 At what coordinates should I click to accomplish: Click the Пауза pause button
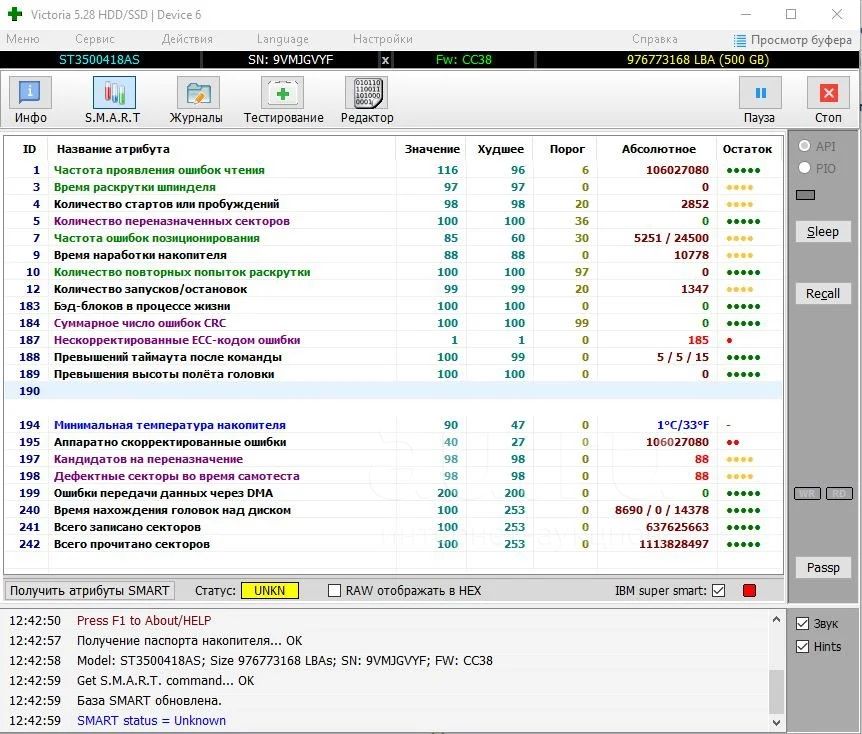(x=760, y=101)
